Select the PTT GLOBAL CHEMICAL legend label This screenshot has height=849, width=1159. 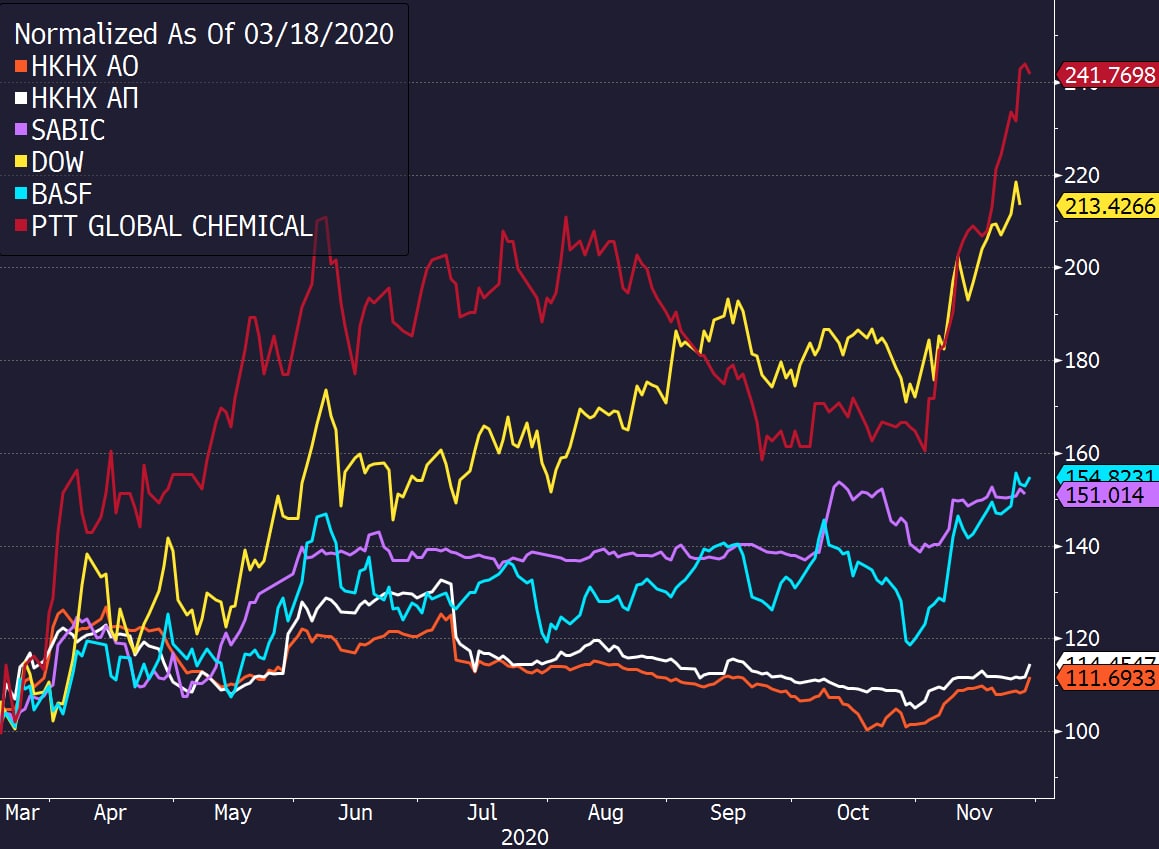171,225
